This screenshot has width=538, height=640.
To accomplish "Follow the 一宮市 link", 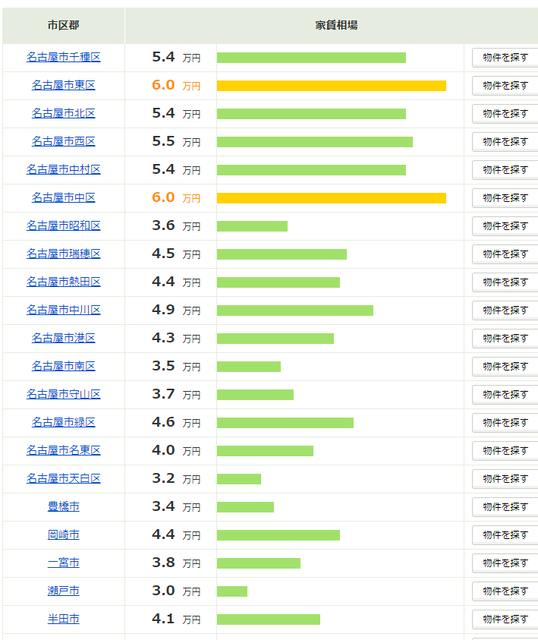I will pyautogui.click(x=63, y=563).
